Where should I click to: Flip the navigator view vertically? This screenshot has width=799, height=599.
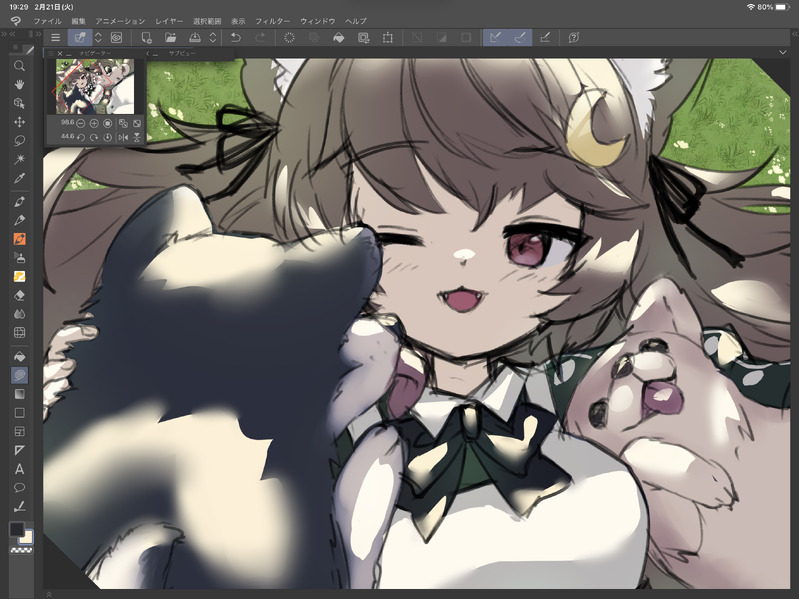[x=137, y=138]
